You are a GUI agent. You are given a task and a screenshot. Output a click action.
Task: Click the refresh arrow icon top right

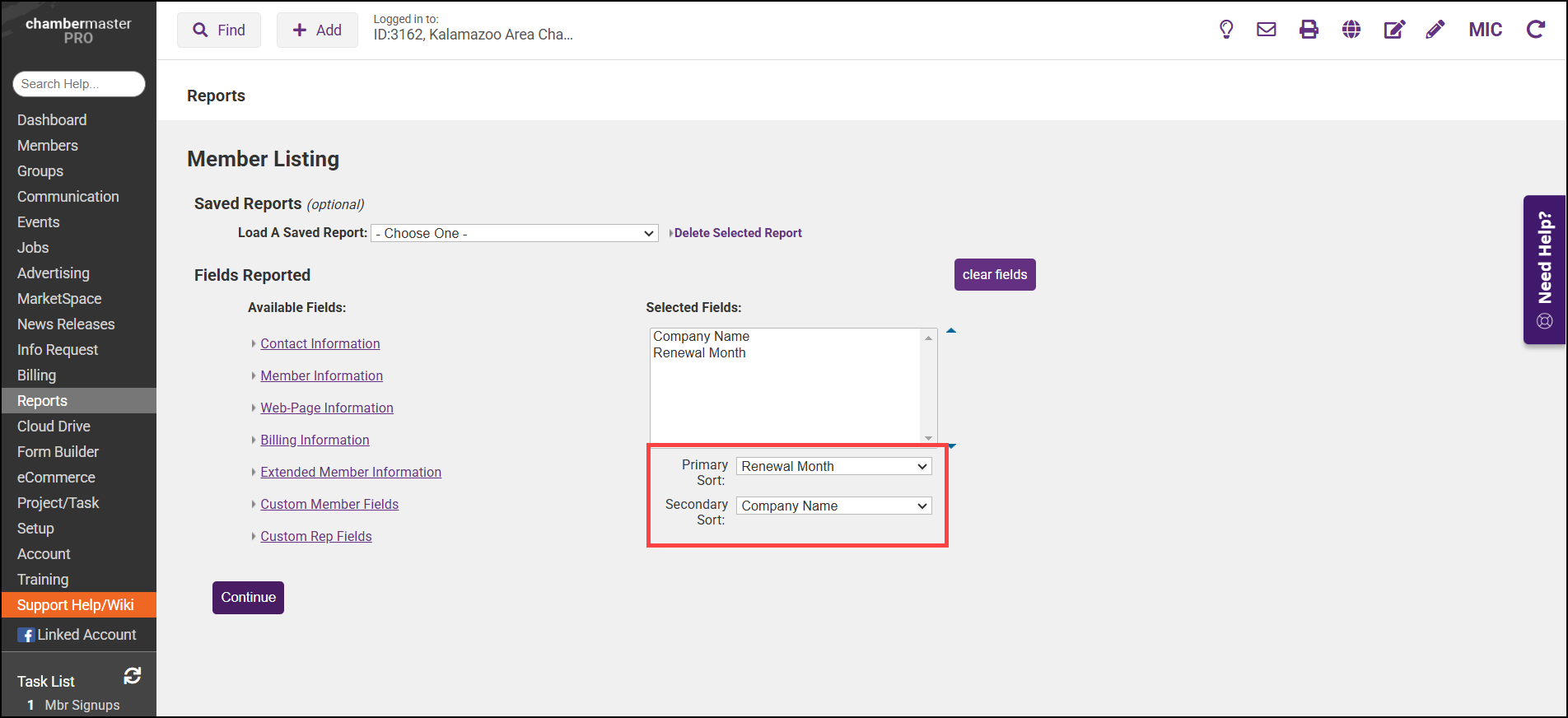point(1535,30)
